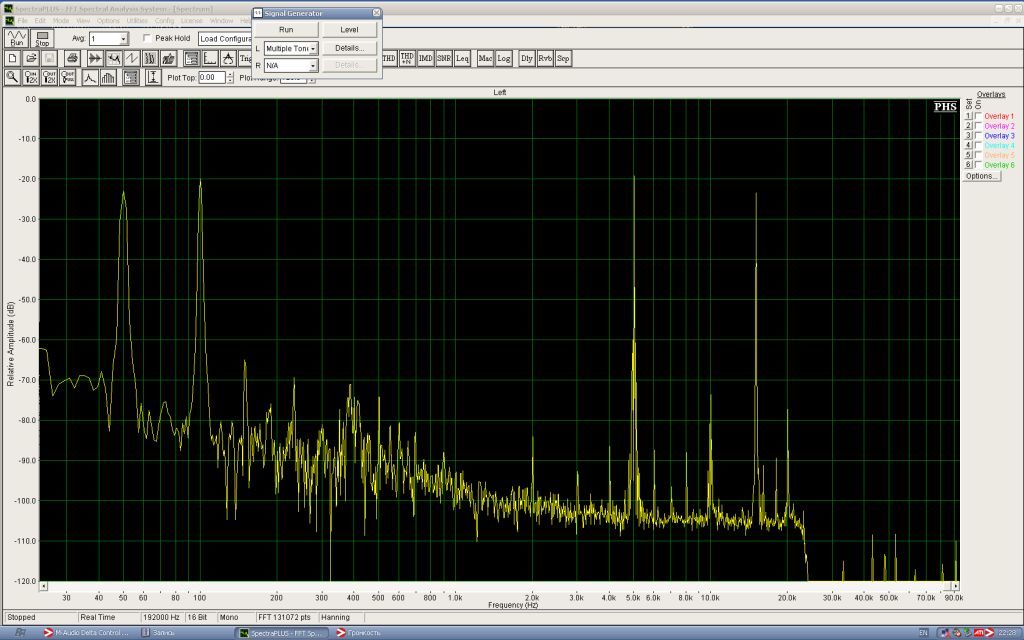The image size is (1024, 640).
Task: Click the Plot Top value field
Action: 212,78
